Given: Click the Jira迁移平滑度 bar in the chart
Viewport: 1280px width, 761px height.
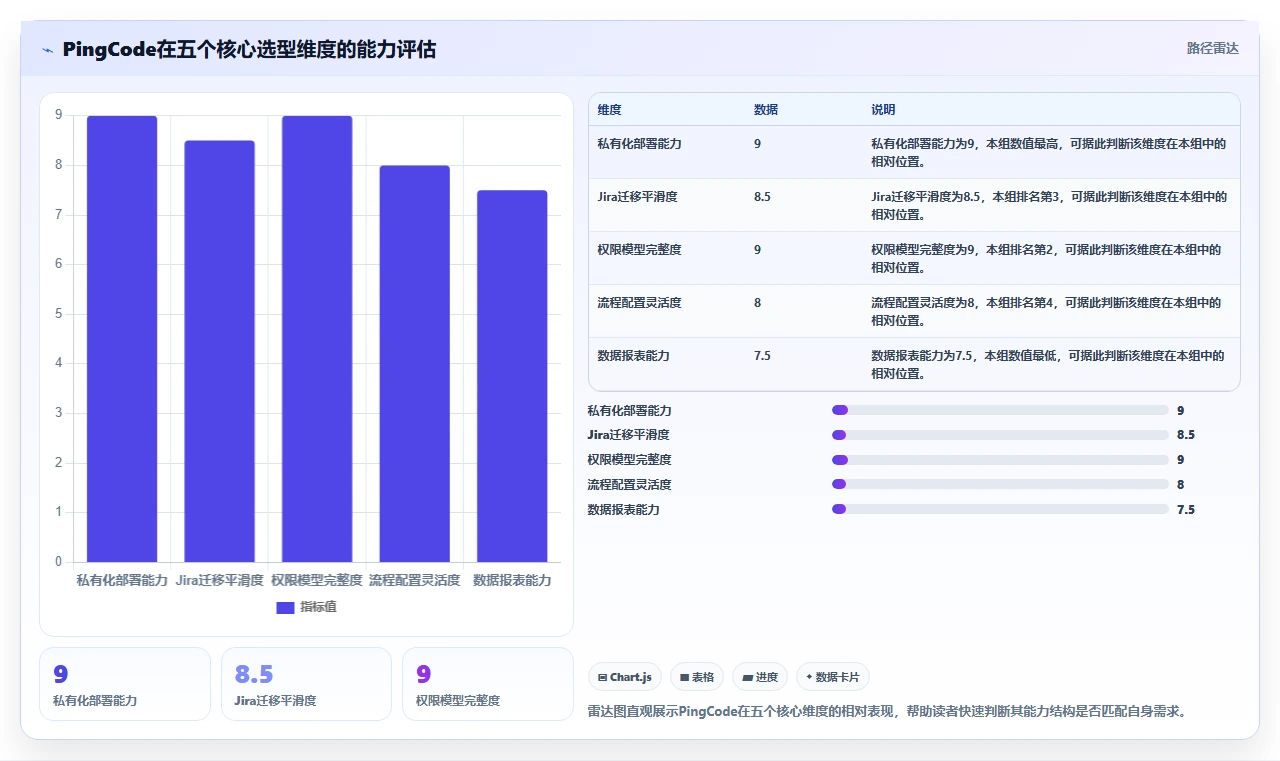Looking at the screenshot, I should pos(219,351).
